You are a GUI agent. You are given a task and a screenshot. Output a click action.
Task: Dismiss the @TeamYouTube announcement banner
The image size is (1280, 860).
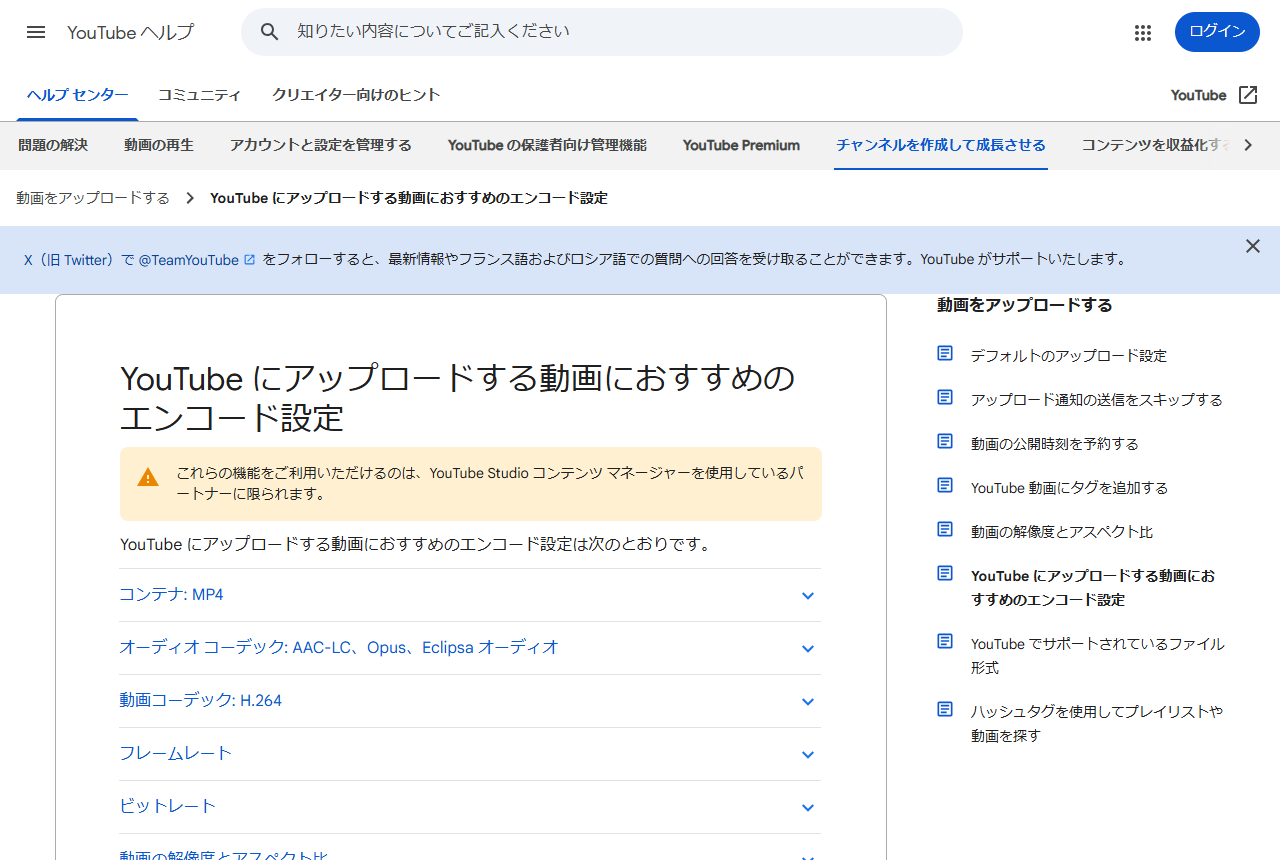point(1253,246)
